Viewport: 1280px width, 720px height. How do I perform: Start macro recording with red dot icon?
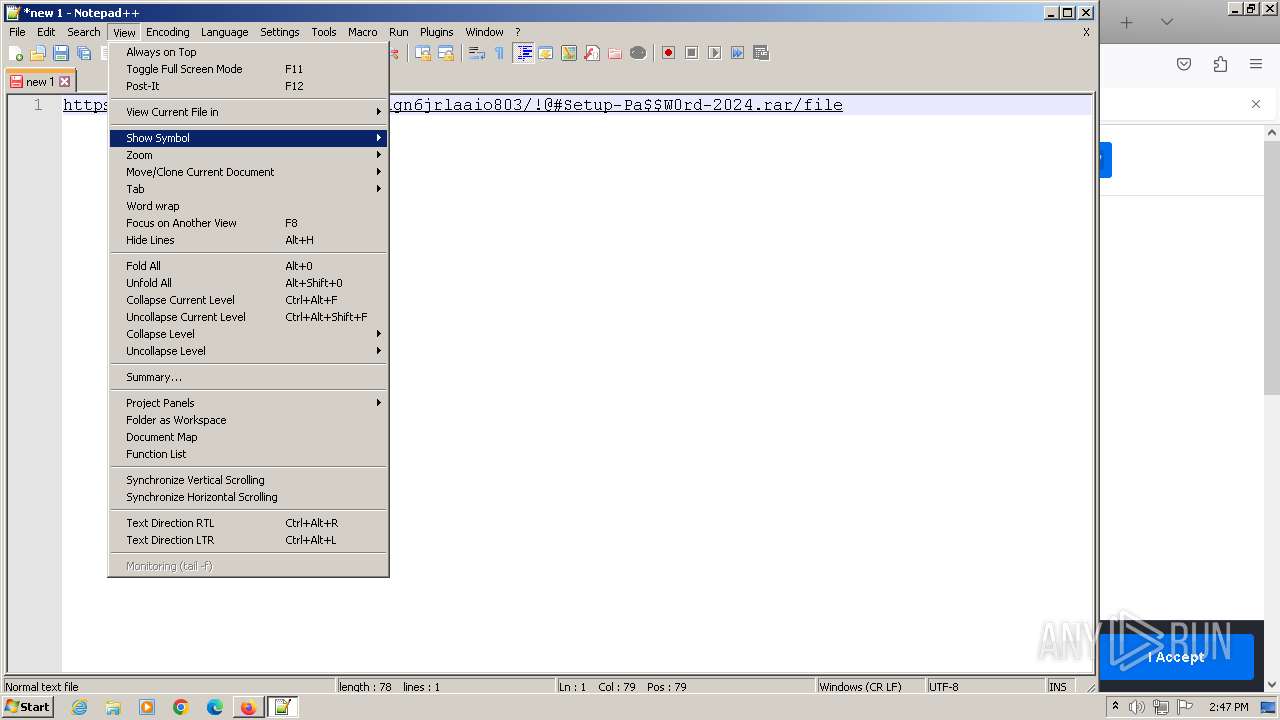668,53
